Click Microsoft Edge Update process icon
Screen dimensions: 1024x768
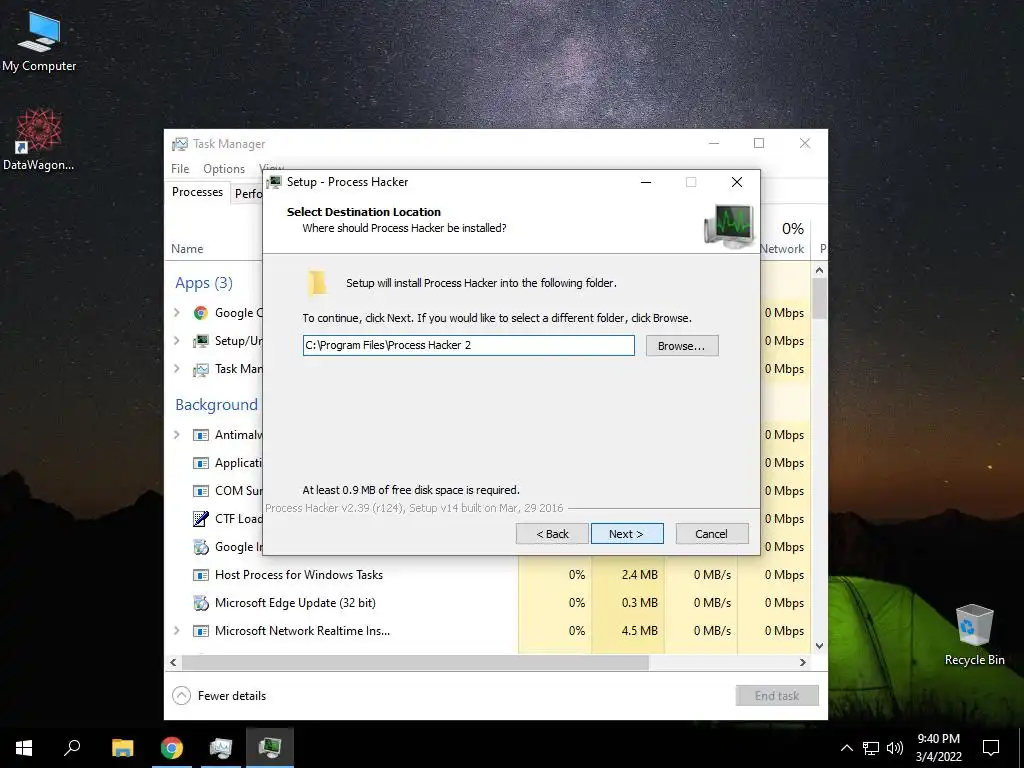pos(200,603)
